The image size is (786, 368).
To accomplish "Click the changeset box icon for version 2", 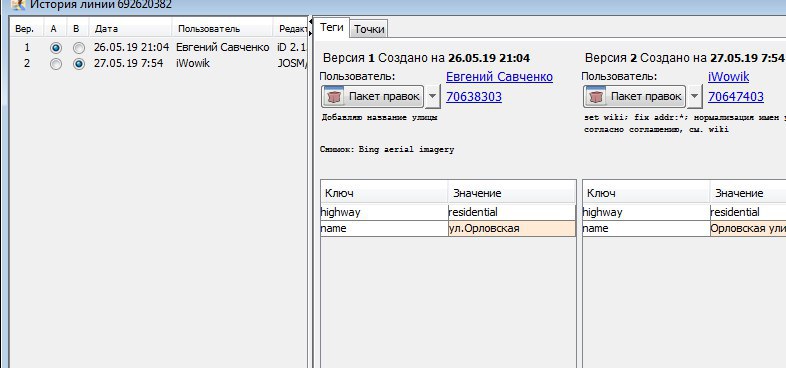I will click(x=596, y=96).
